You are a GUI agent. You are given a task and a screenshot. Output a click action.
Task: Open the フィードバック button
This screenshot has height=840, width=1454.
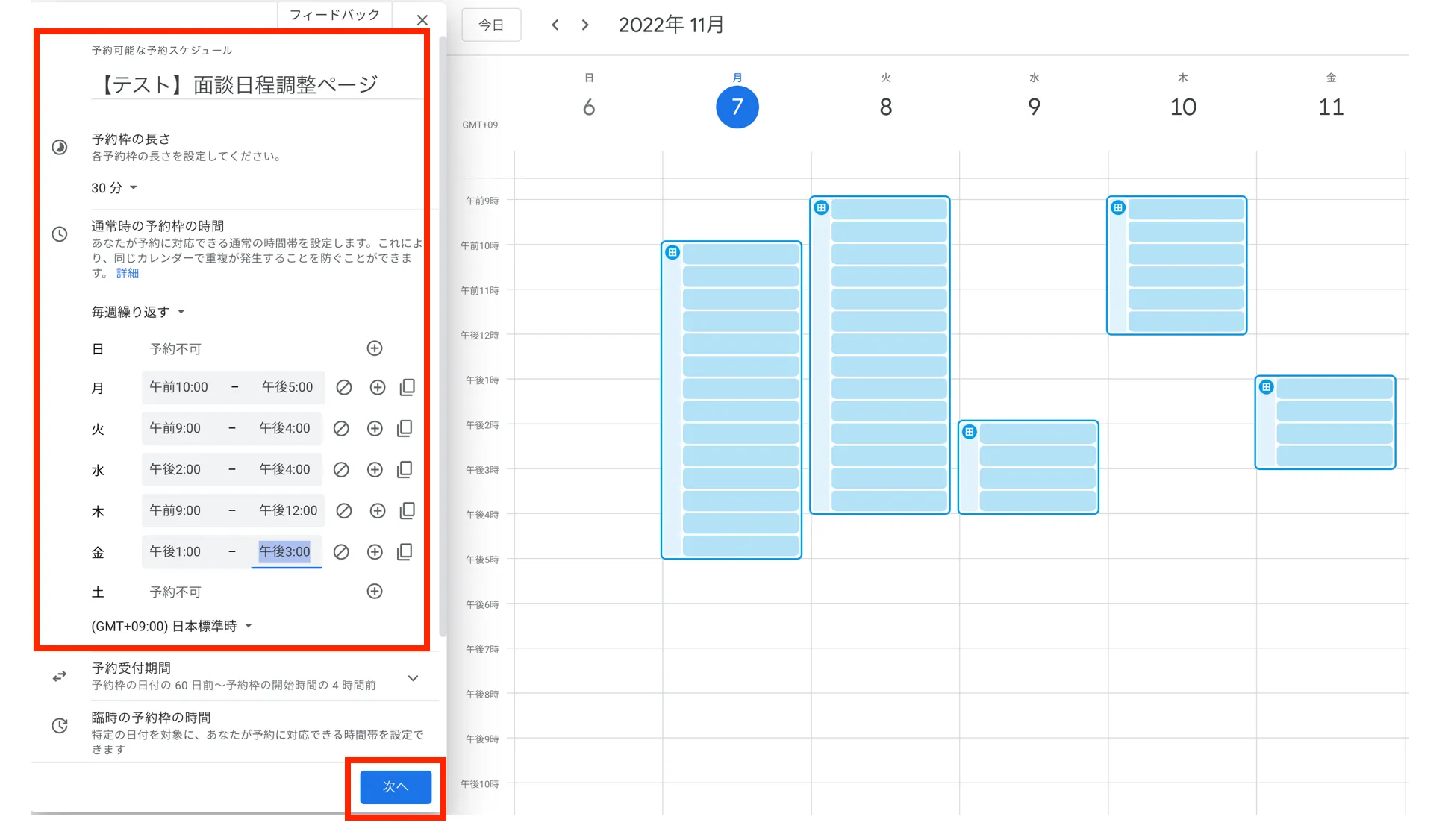coord(334,15)
